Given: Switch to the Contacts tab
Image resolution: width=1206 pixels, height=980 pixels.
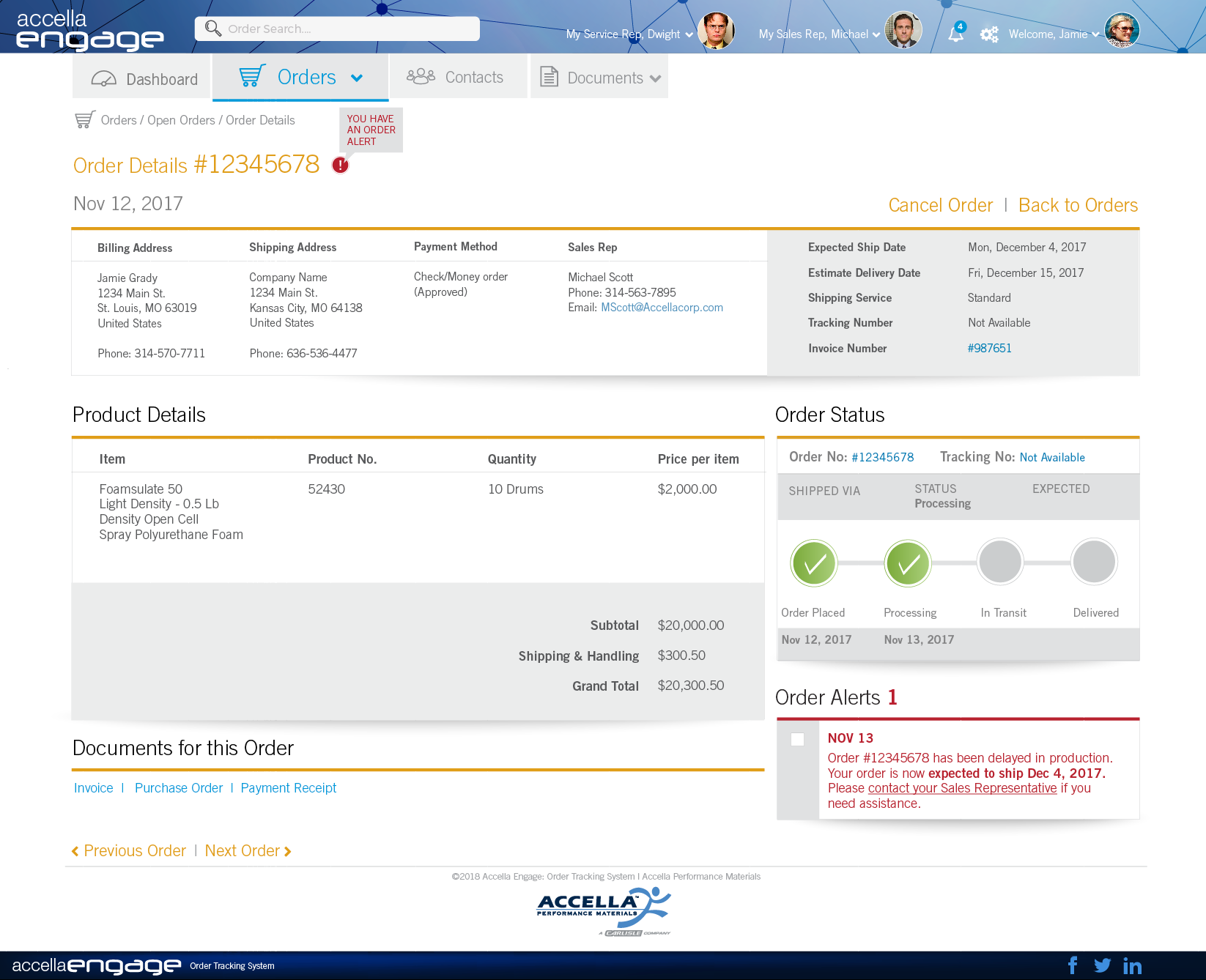Looking at the screenshot, I should 459,76.
